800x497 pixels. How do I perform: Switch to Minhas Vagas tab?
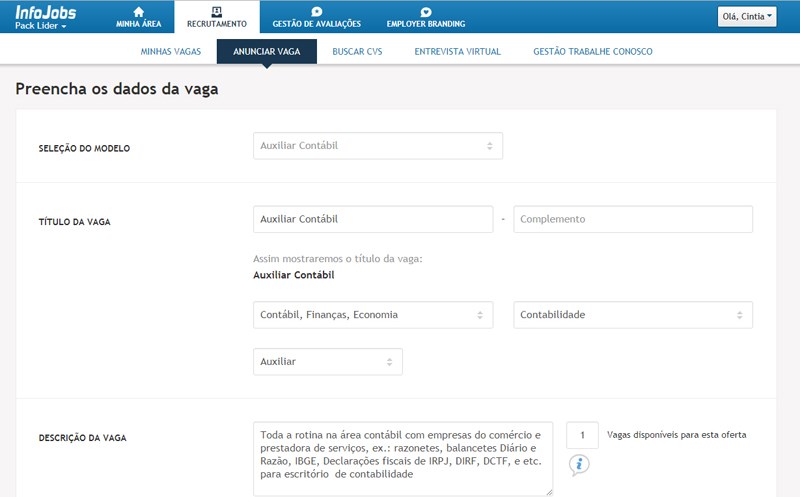[x=171, y=52]
